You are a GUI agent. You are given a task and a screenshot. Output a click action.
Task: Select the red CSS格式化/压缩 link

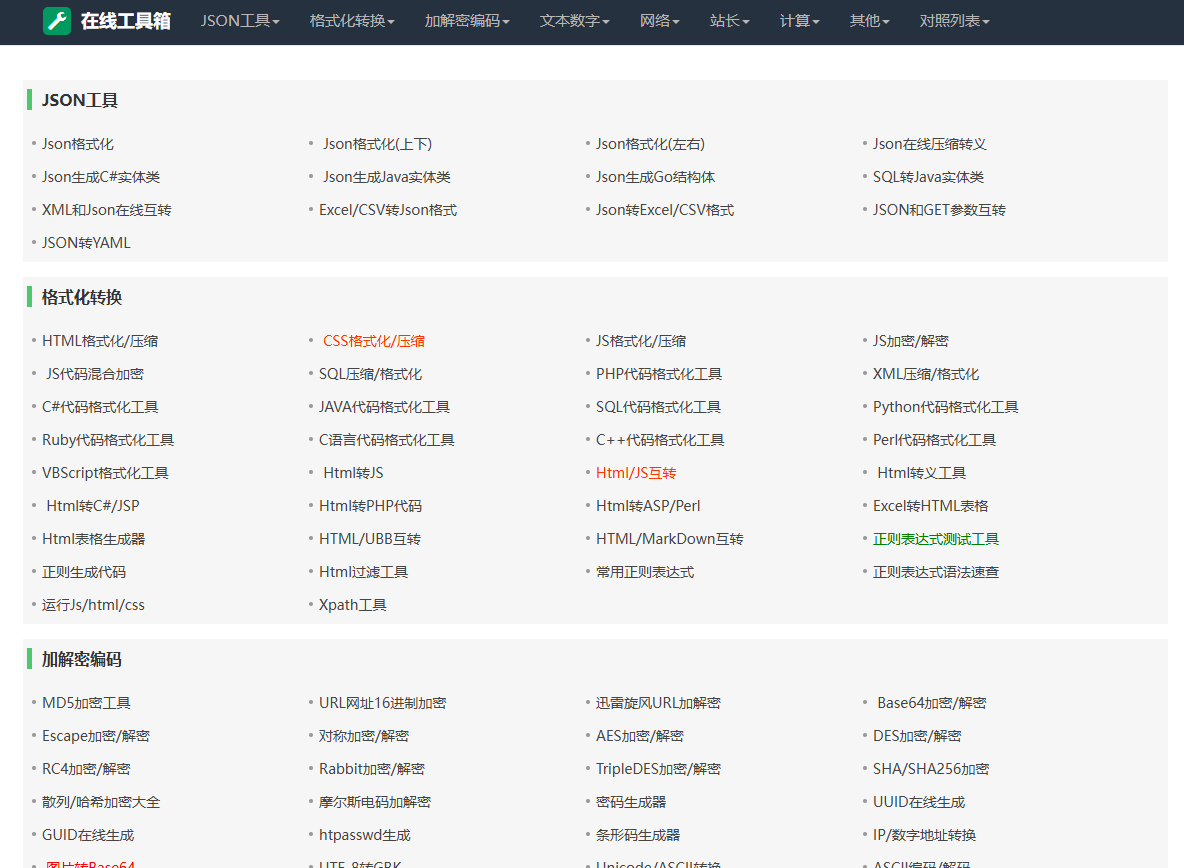374,341
